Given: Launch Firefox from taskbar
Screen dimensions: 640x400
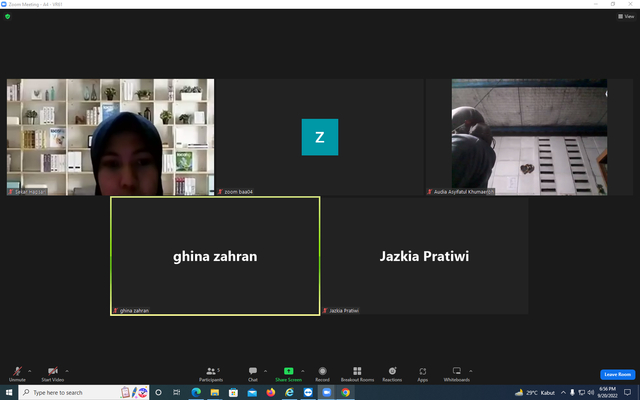Looking at the screenshot, I should pos(271,392).
